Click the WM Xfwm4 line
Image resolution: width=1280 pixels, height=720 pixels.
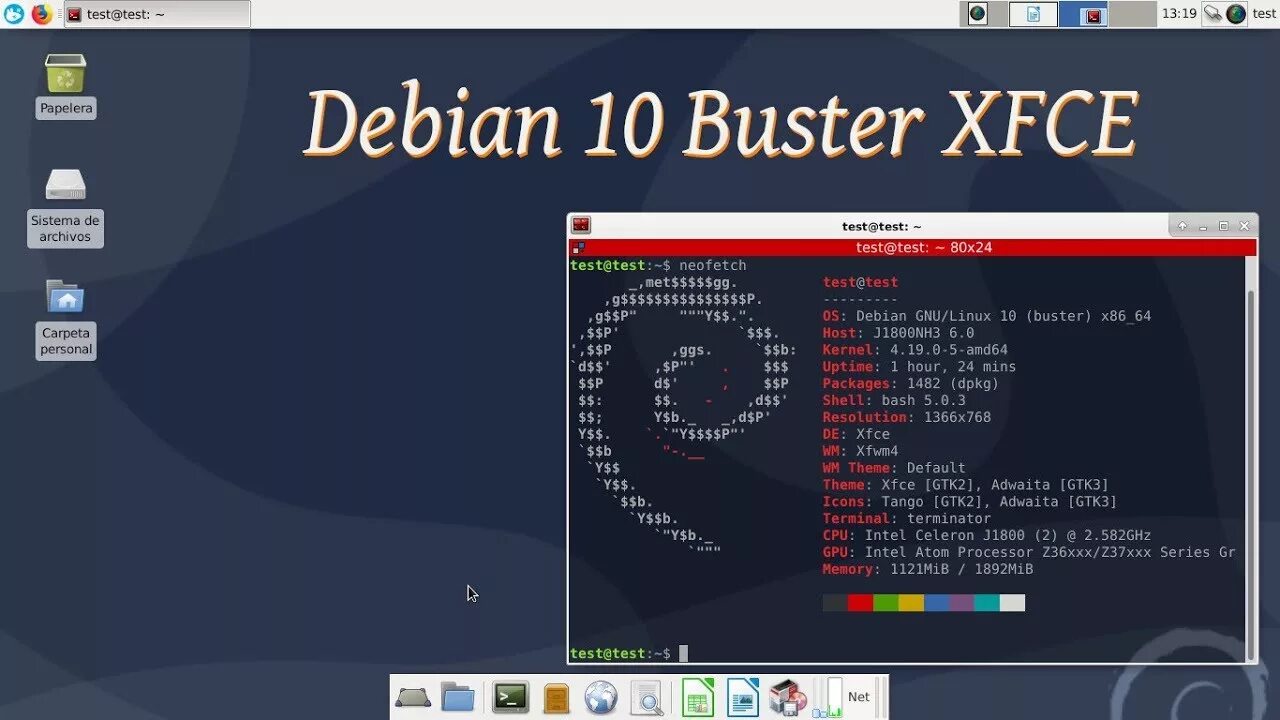point(860,451)
